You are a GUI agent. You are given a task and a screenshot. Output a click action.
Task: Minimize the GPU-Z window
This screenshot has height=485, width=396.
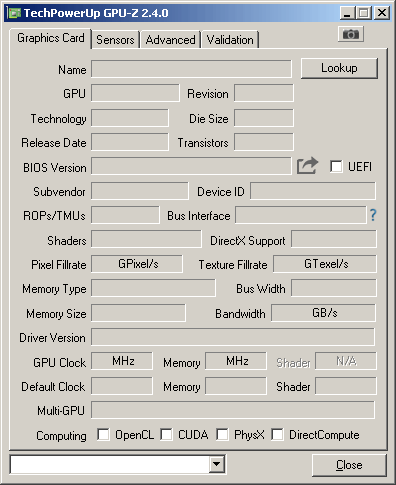pos(347,13)
